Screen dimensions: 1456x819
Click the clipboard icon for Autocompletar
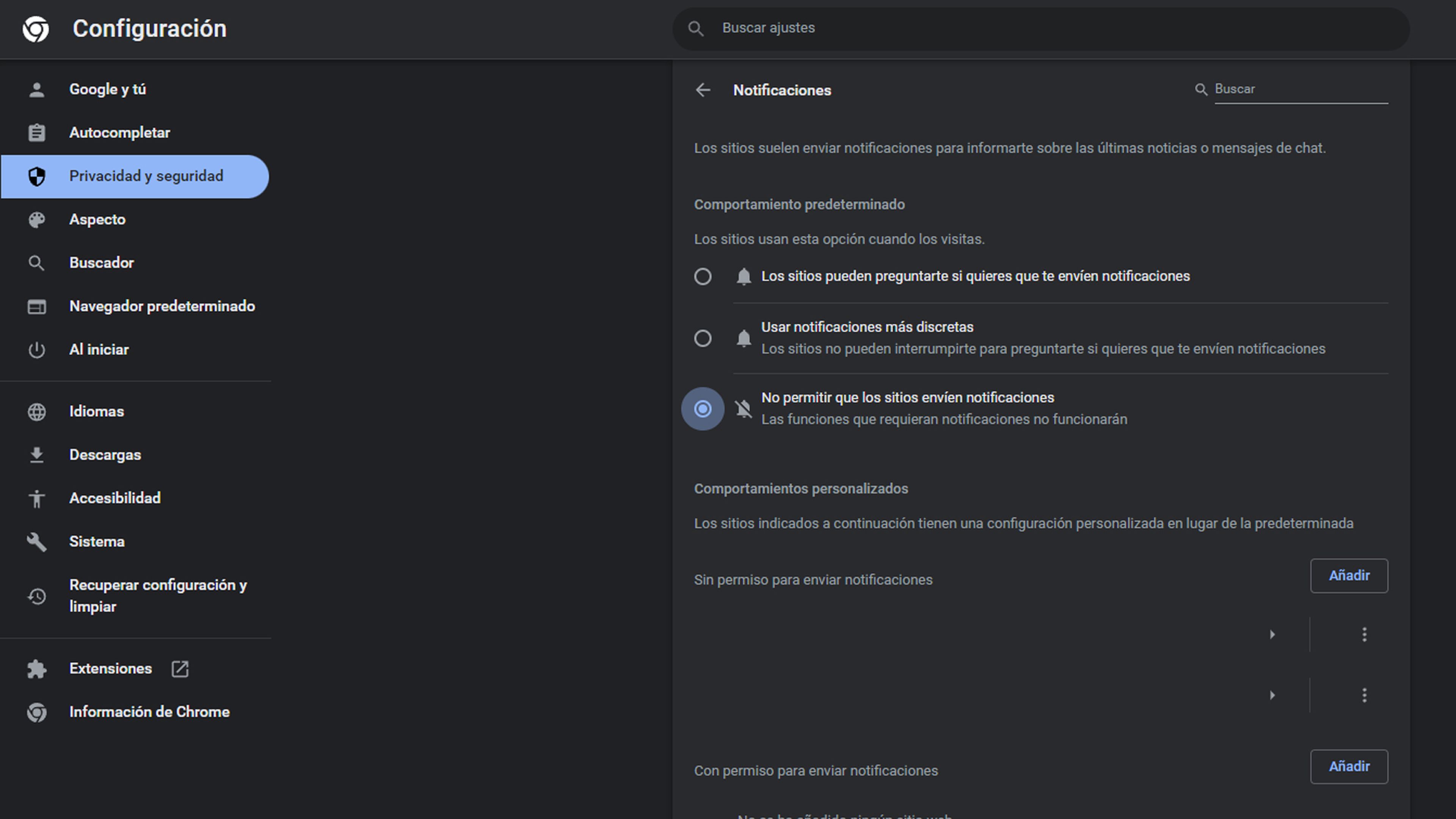37,133
